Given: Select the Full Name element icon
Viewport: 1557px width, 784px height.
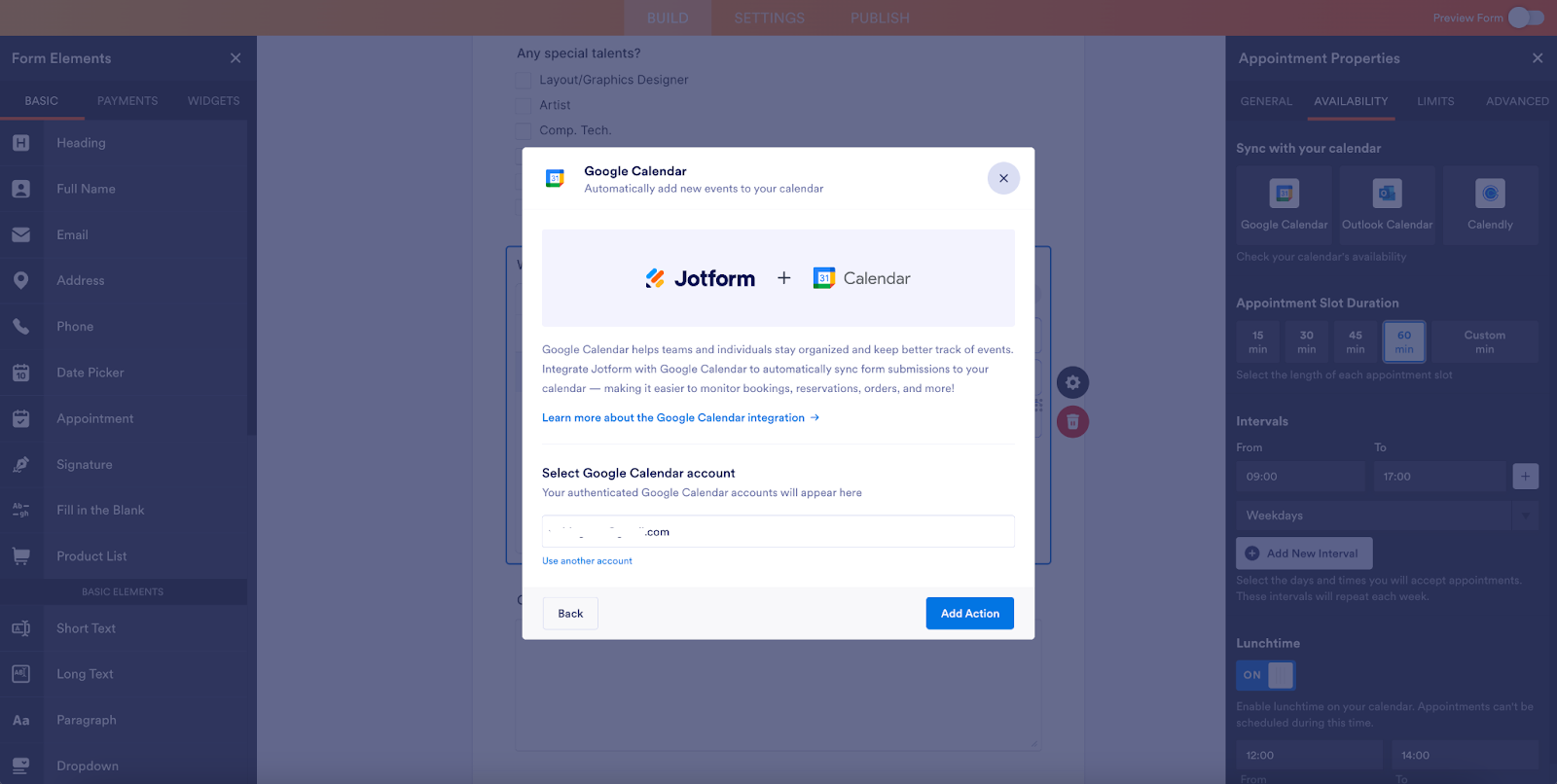Looking at the screenshot, I should click(x=21, y=189).
